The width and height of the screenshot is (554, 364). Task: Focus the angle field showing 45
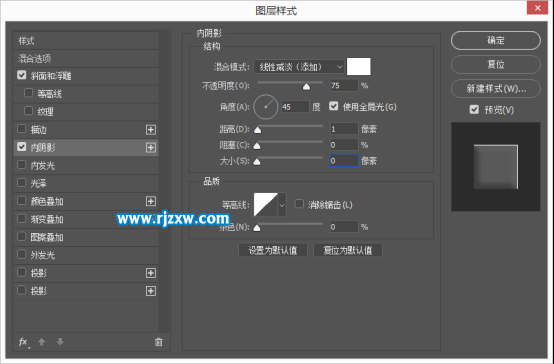tap(295, 107)
